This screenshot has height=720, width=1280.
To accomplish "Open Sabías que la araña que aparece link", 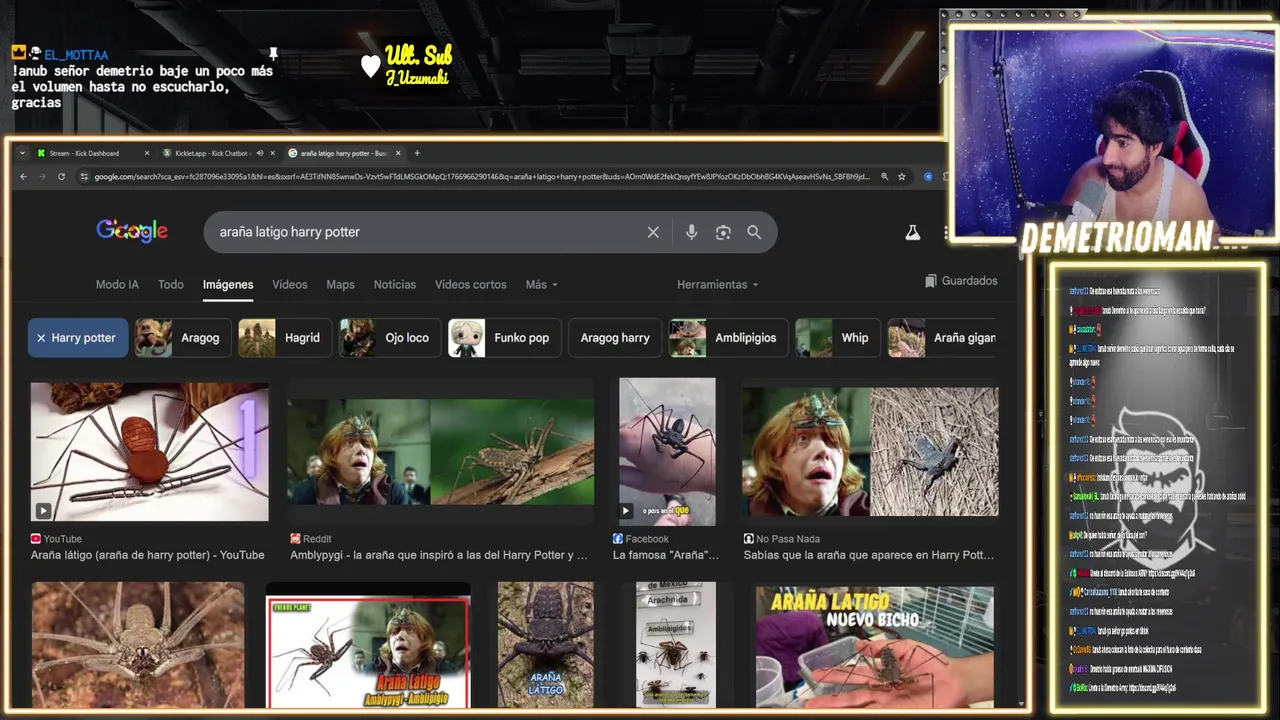I will tap(869, 555).
